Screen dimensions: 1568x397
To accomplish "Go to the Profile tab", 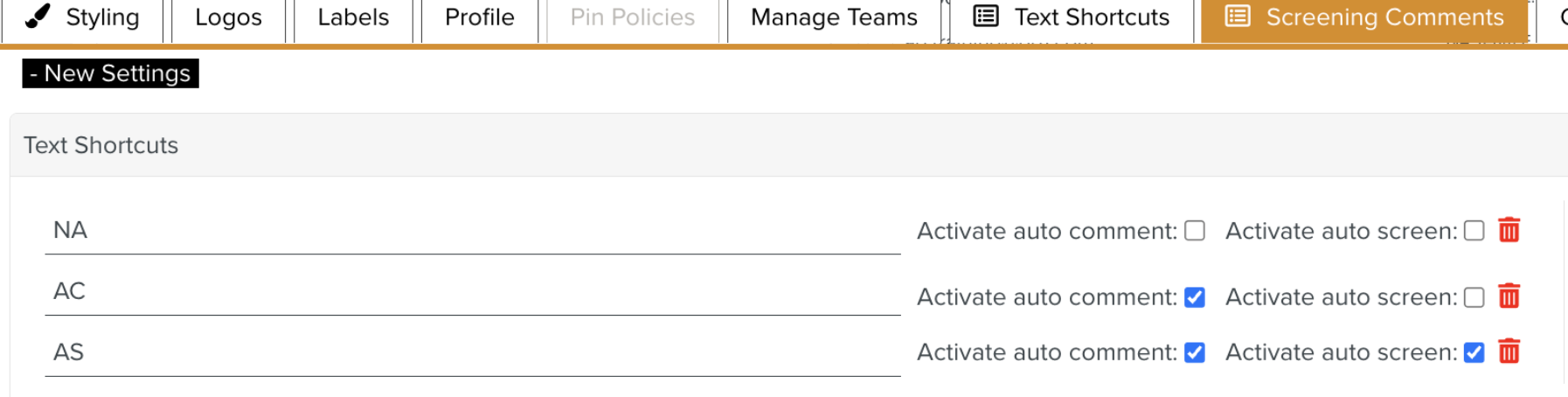I will [x=479, y=17].
